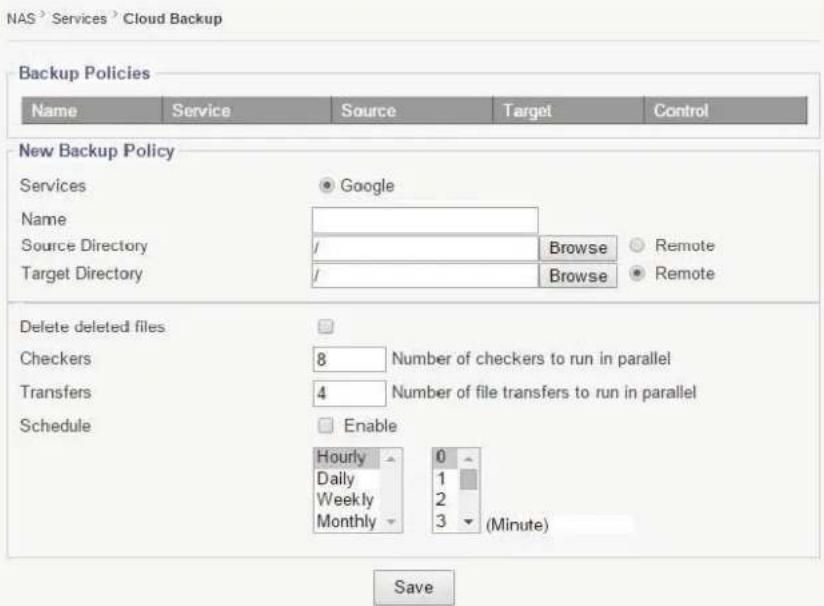The height and width of the screenshot is (606, 824).
Task: Click the "Number of file transfers to run in parallel" text
Action: point(544,393)
